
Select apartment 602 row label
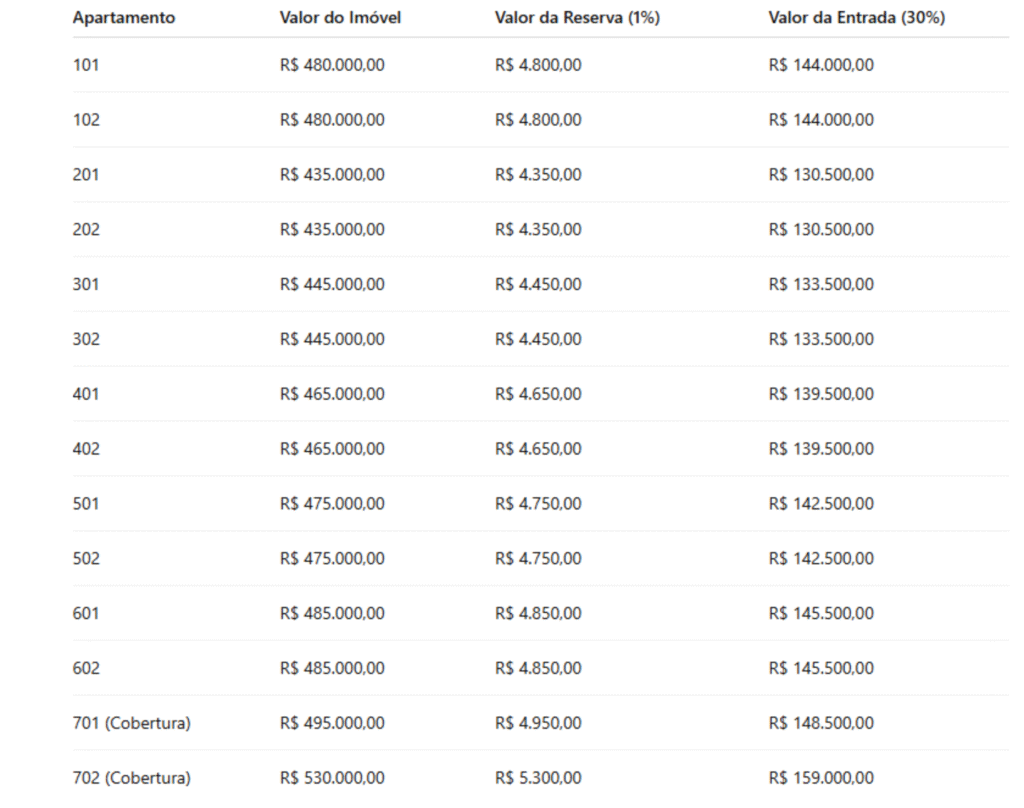pos(86,668)
